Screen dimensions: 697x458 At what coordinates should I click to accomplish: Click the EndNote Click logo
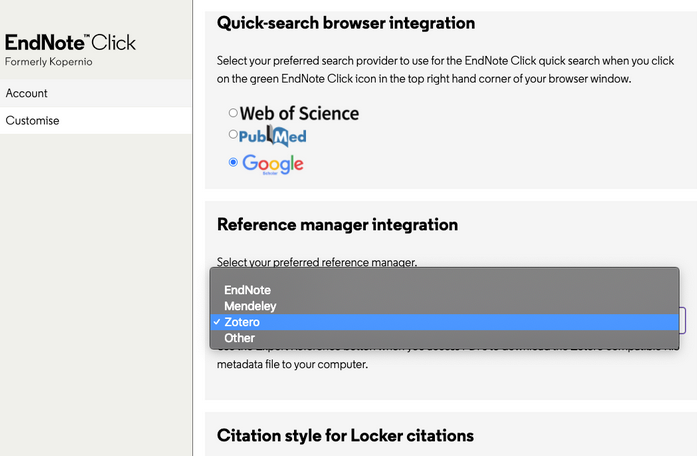[70, 43]
